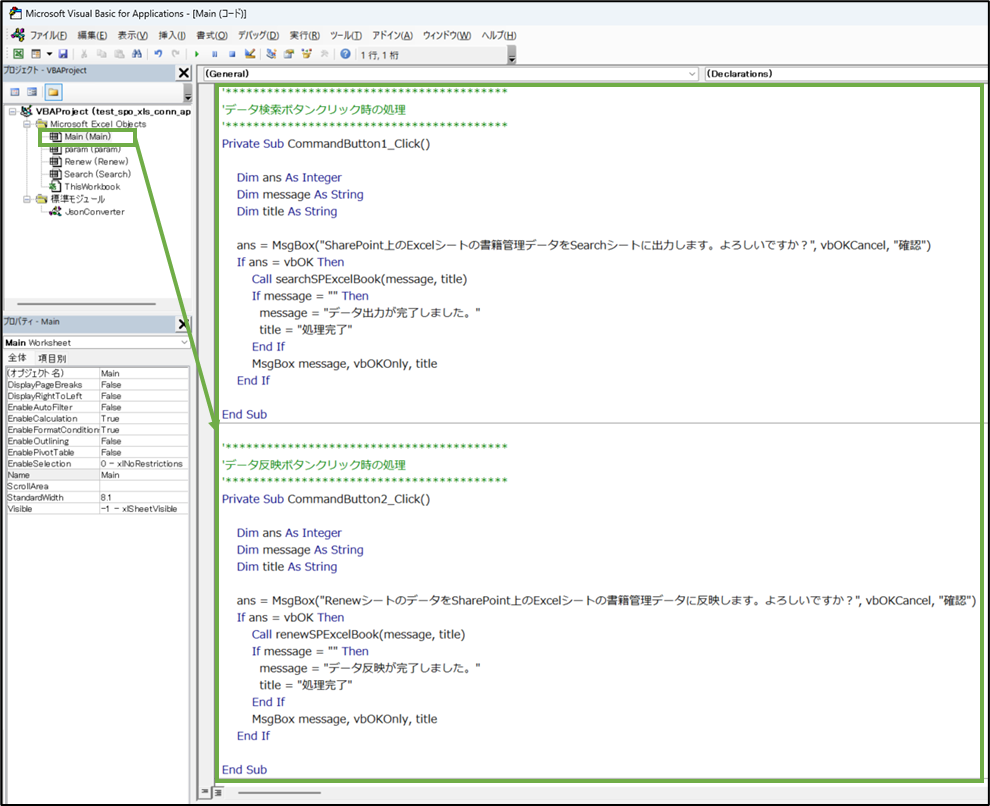Select Main (Main) in the project tree

tap(87, 136)
